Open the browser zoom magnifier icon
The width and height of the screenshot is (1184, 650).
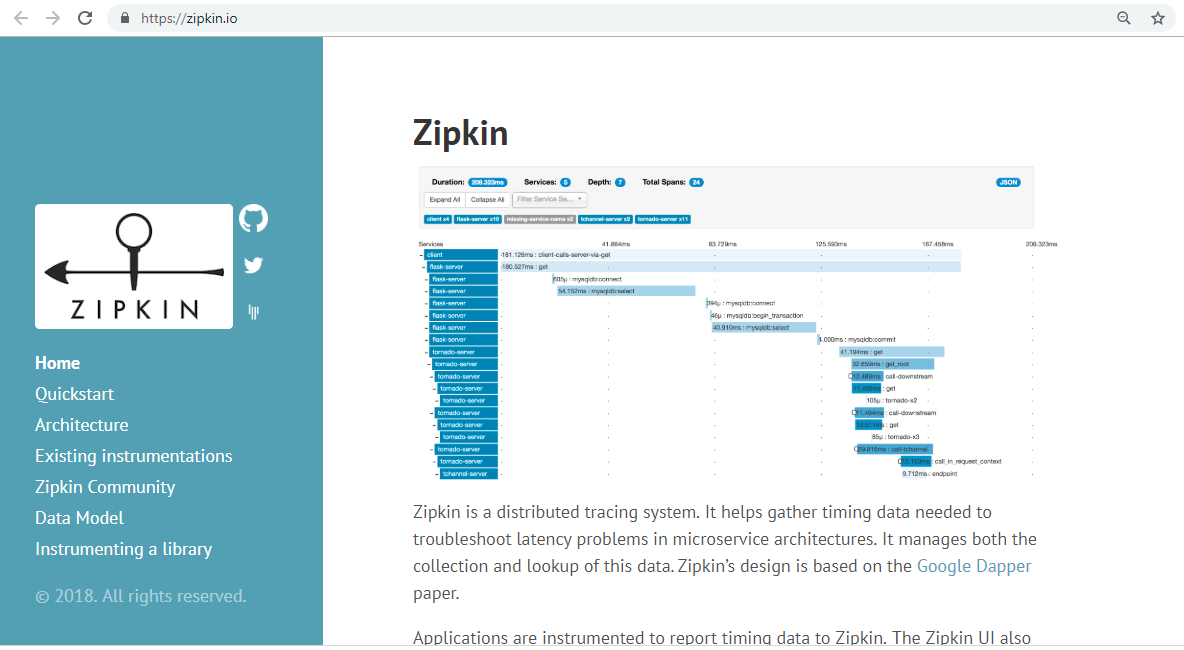tap(1124, 18)
